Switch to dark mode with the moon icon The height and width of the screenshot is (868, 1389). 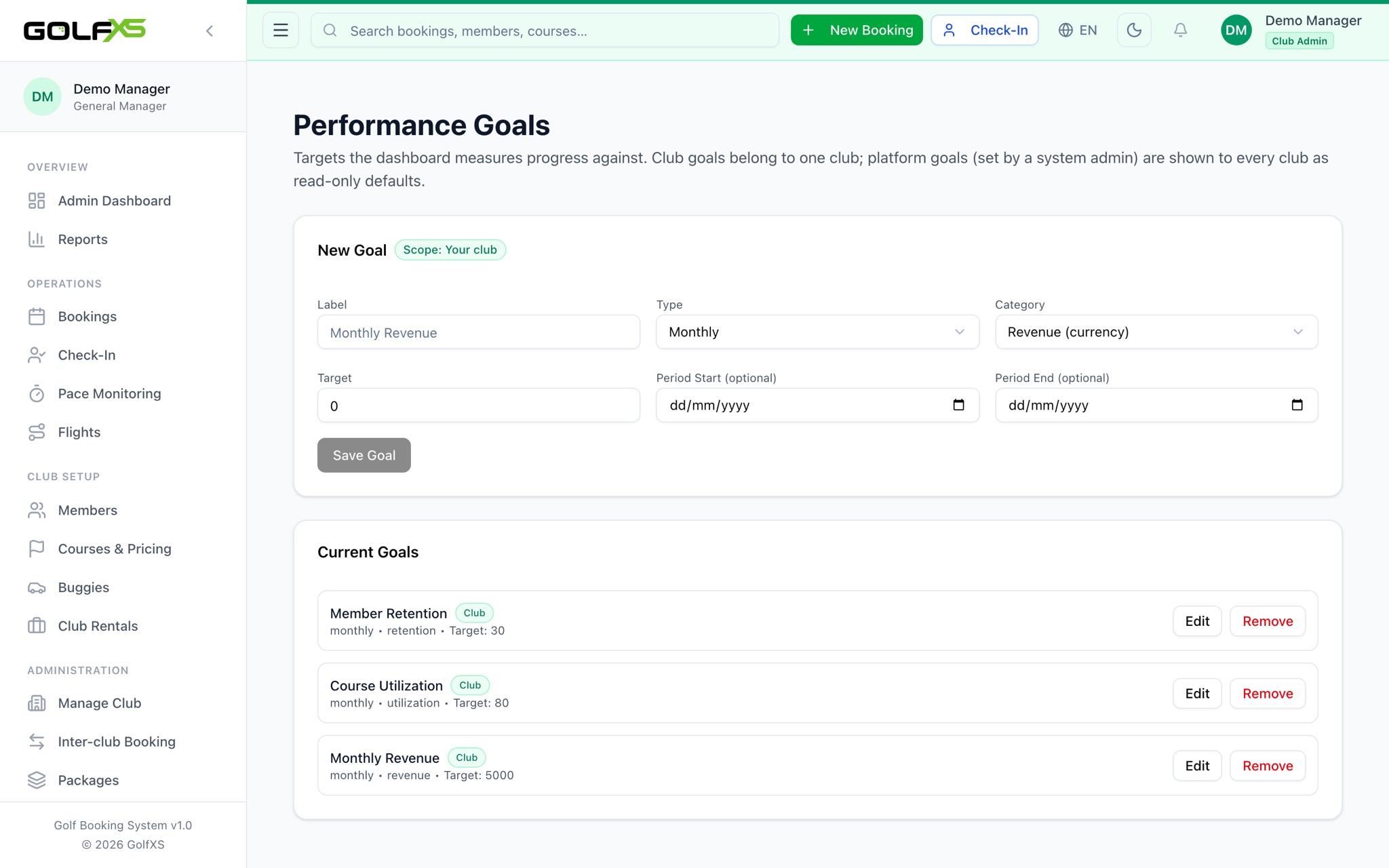point(1134,31)
